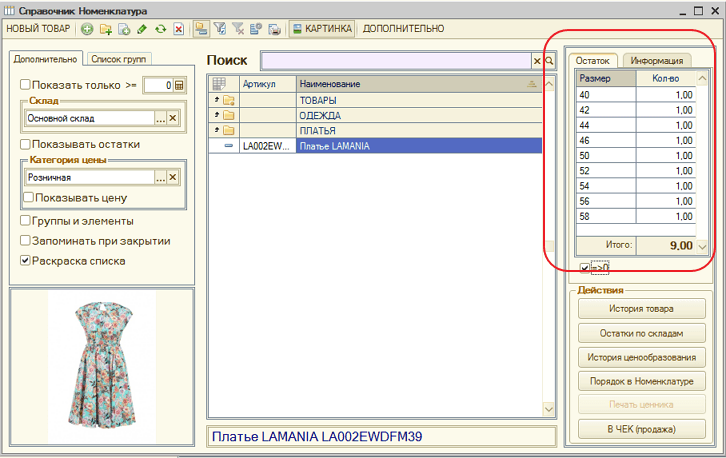726x458 pixels.
Task: Sort by Наименование column header
Action: click(419, 84)
